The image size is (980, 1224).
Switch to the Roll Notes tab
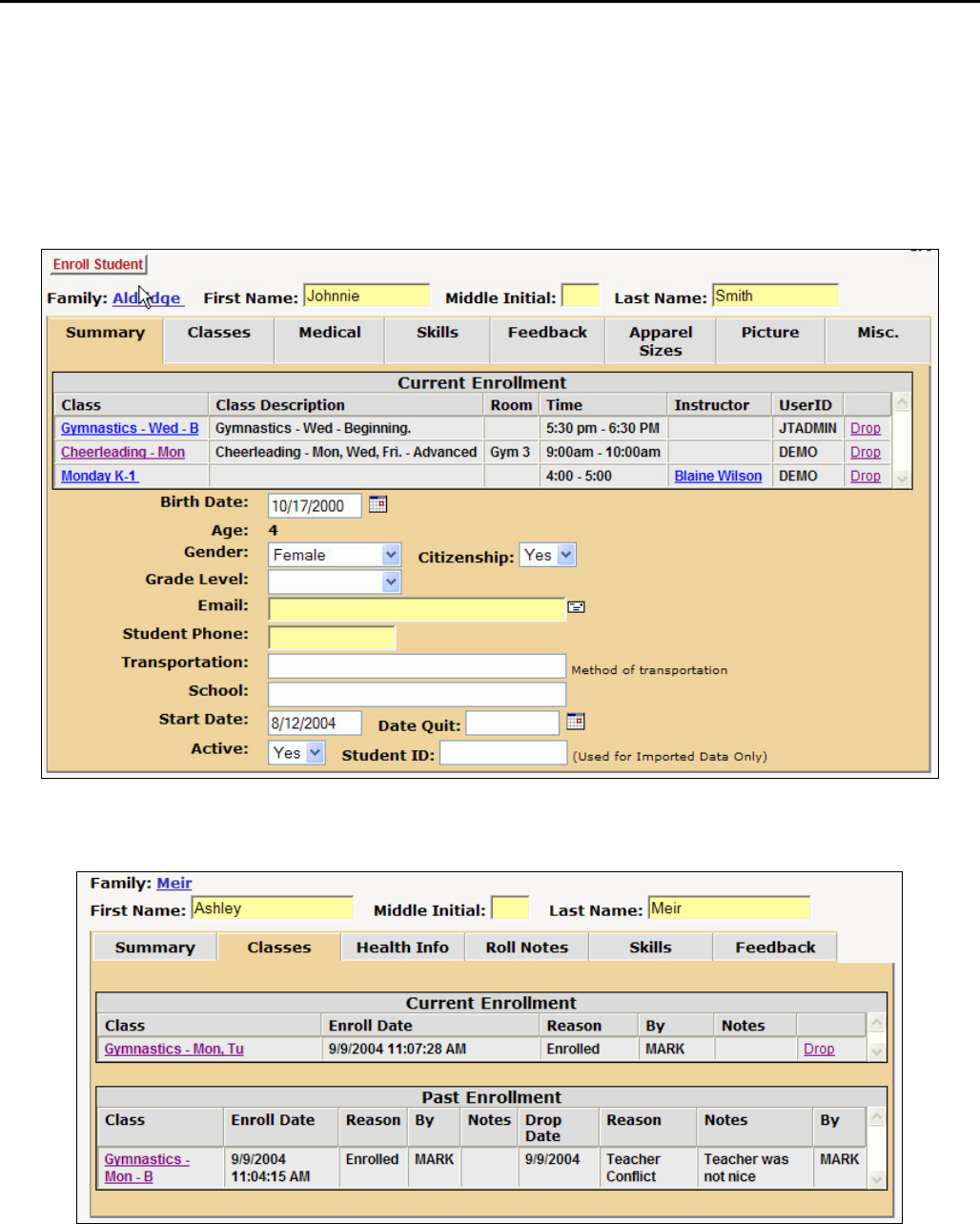point(527,948)
